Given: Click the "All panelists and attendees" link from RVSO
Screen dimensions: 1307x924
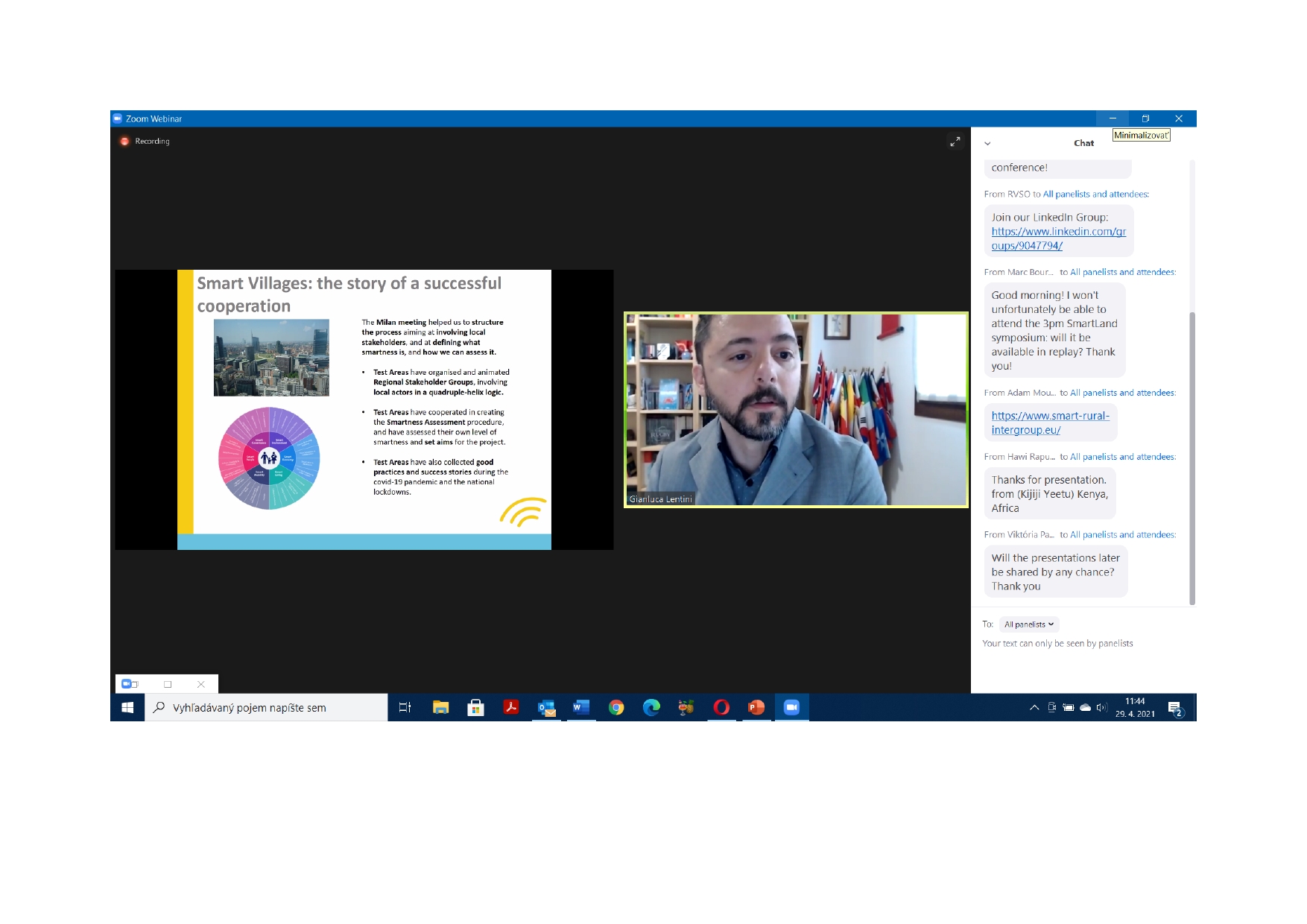Looking at the screenshot, I should tap(1095, 194).
